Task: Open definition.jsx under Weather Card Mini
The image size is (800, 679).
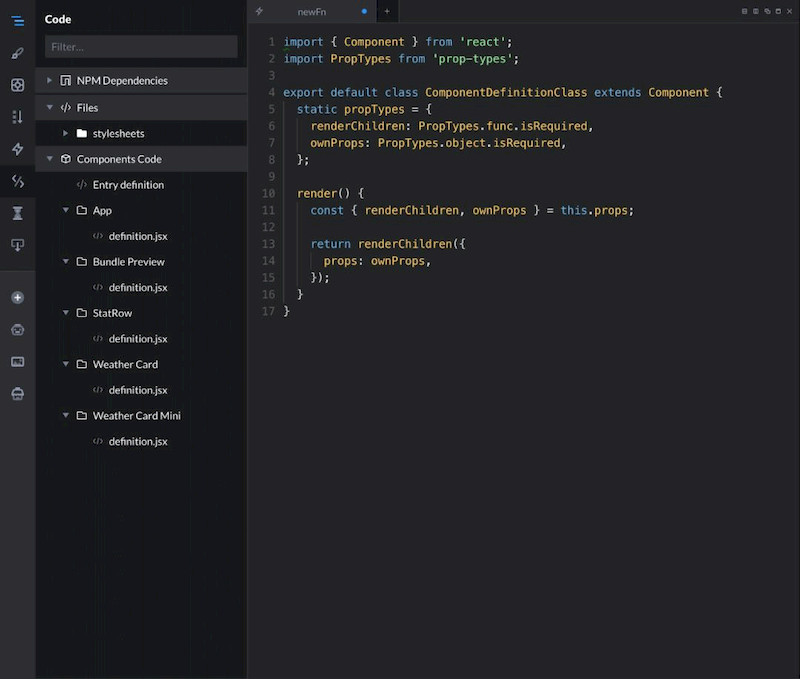Action: [138, 442]
